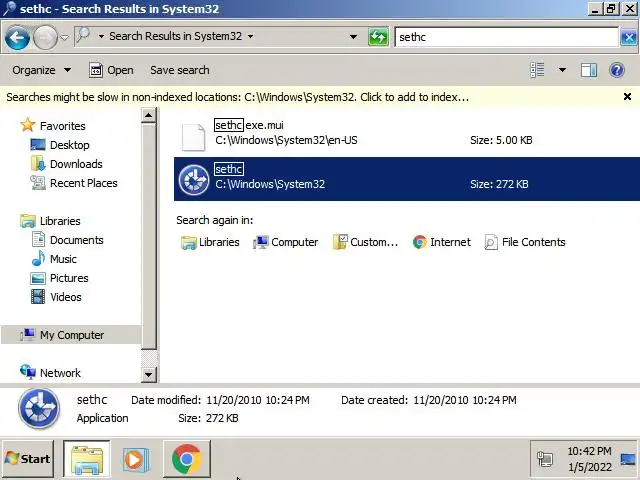Select Favorites in navigation pane
This screenshot has width=640, height=480.
click(62, 126)
